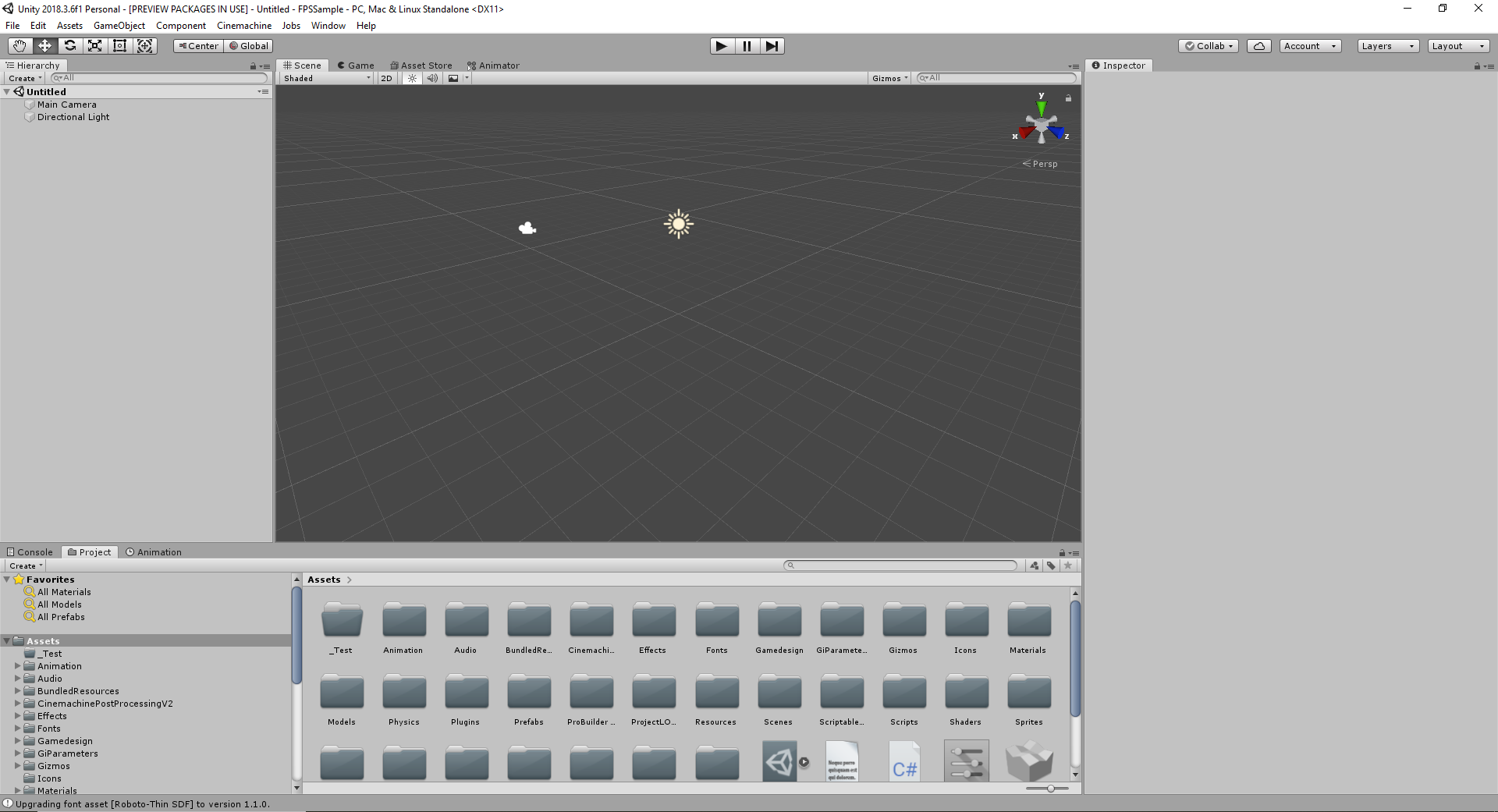Step forward one frame
This screenshot has width=1498, height=812.
point(772,46)
